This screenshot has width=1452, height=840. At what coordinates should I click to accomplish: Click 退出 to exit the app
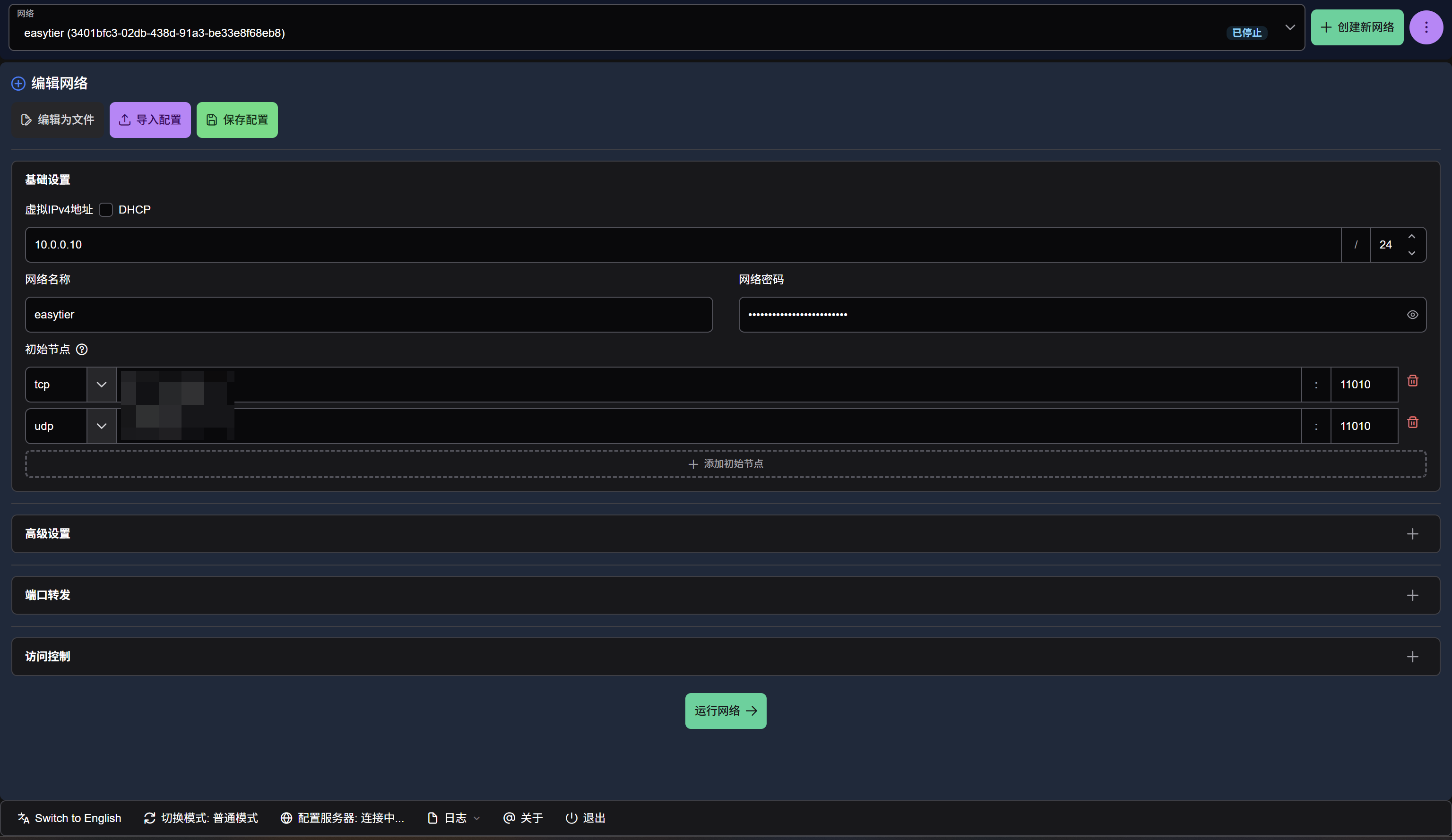(586, 817)
